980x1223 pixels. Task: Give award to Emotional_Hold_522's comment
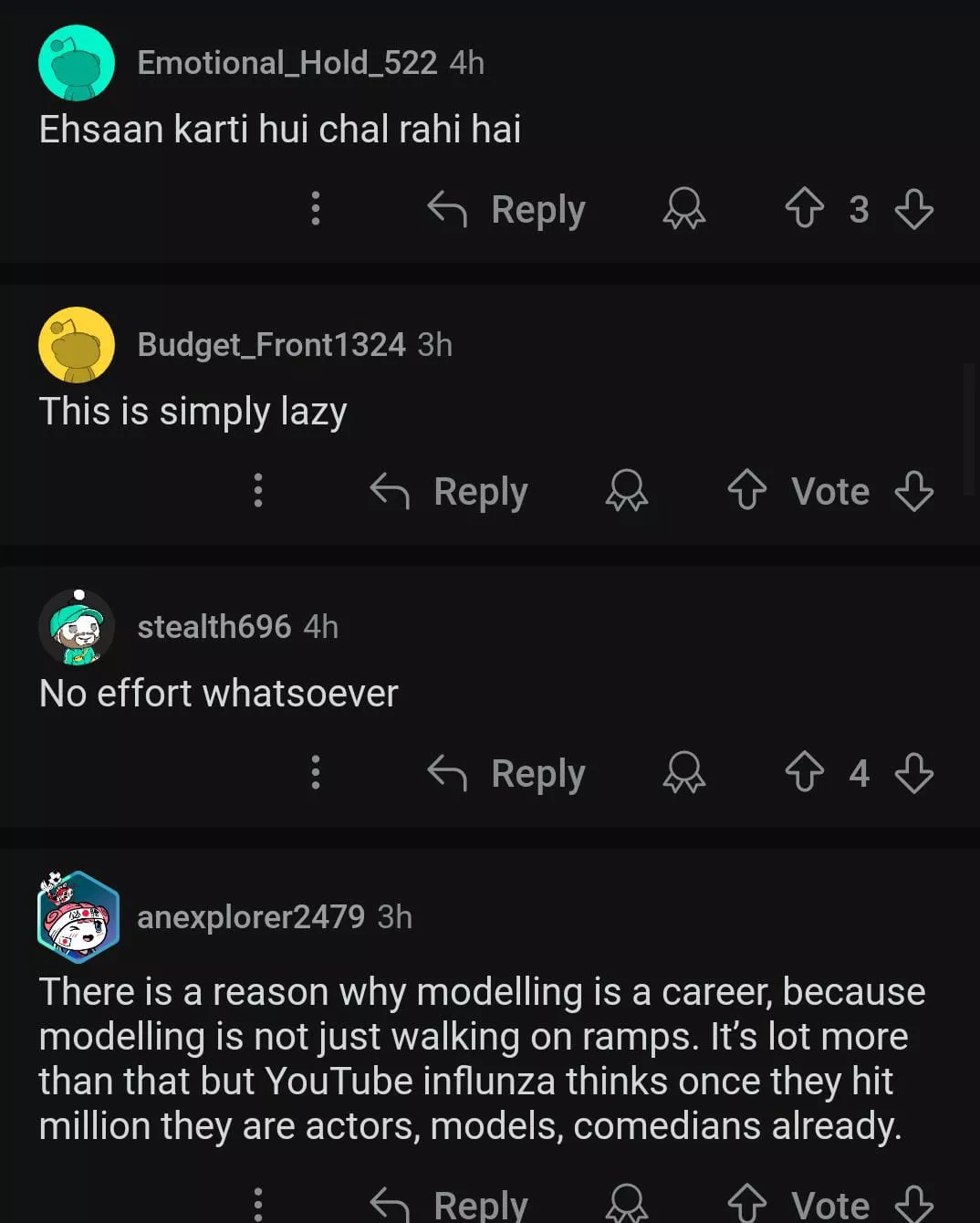point(683,208)
